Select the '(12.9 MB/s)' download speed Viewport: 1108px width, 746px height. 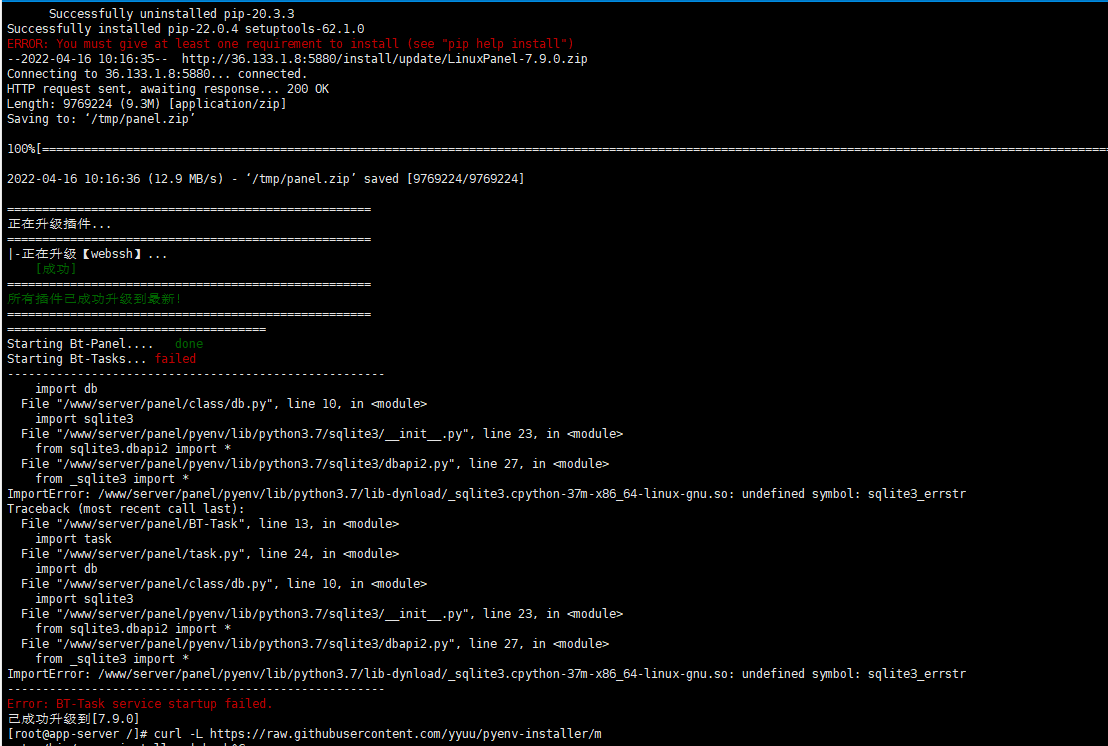(185, 179)
